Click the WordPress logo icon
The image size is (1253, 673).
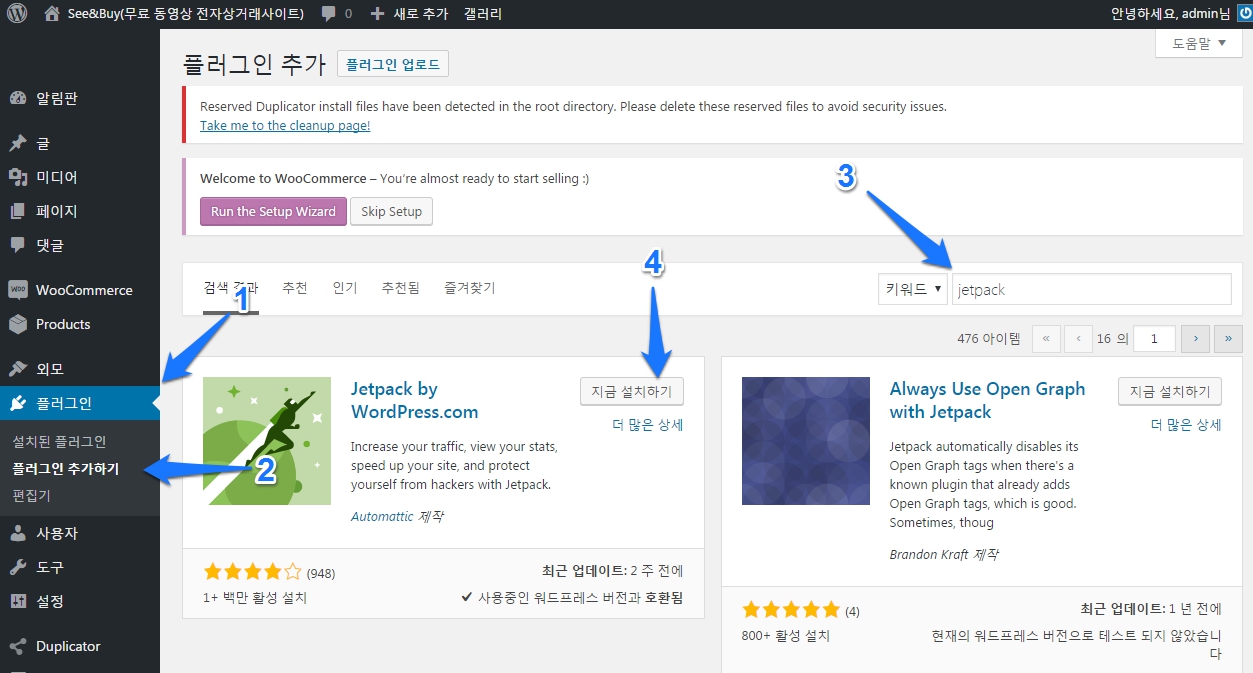16,14
